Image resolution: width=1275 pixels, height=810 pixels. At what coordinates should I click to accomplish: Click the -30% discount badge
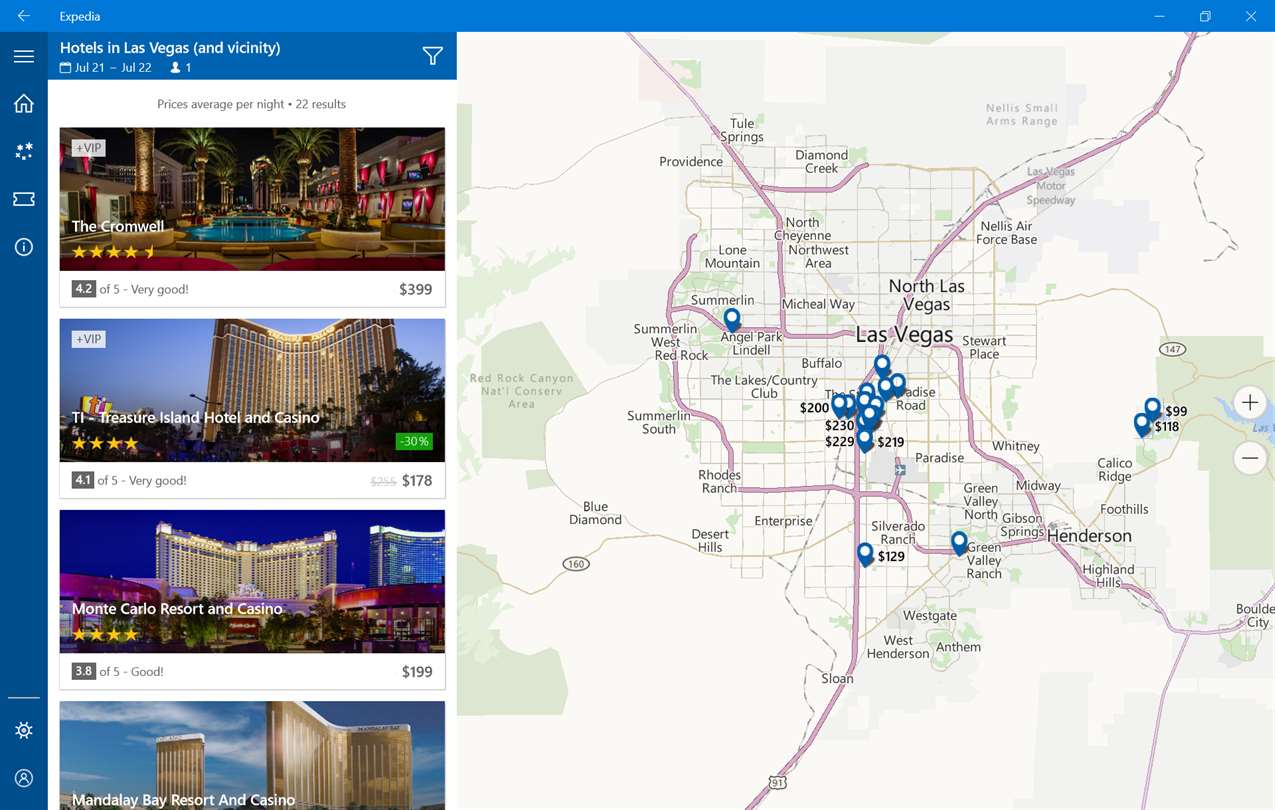point(414,441)
